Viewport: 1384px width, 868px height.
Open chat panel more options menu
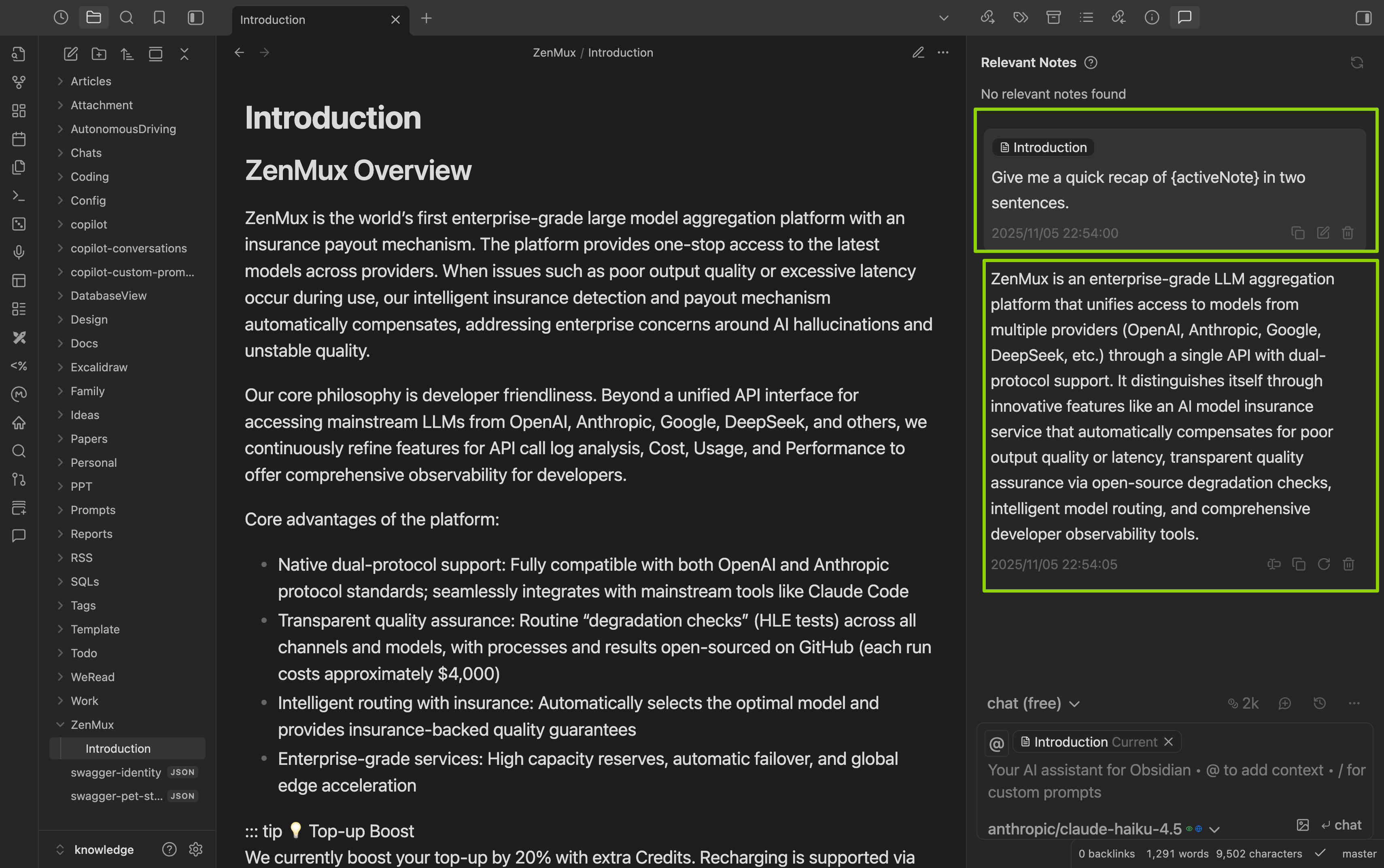[1354, 703]
